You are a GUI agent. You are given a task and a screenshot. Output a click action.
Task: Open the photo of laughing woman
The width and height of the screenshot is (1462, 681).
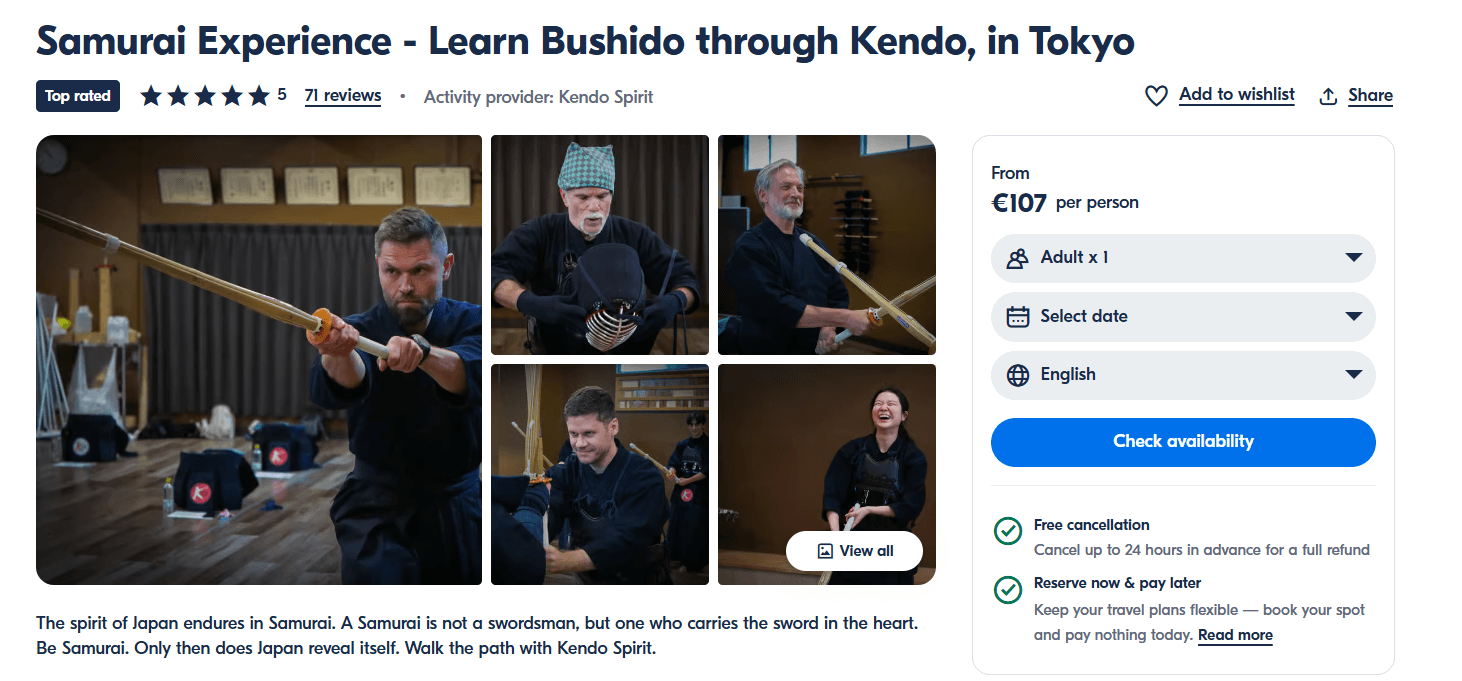(827, 450)
